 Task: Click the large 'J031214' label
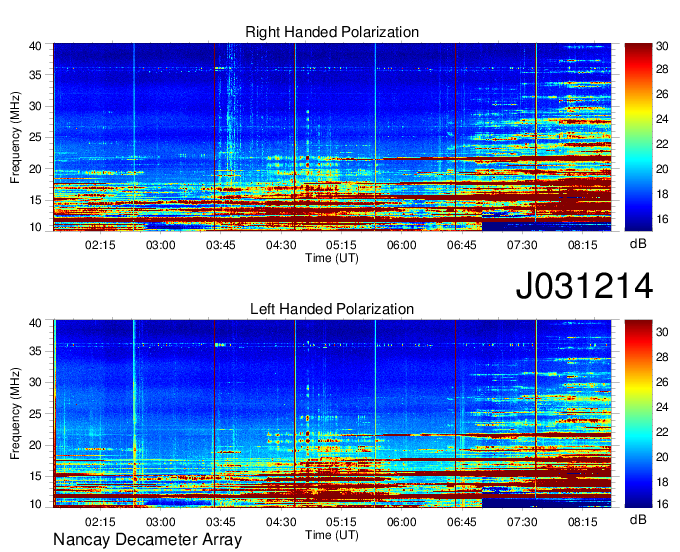[x=584, y=286]
